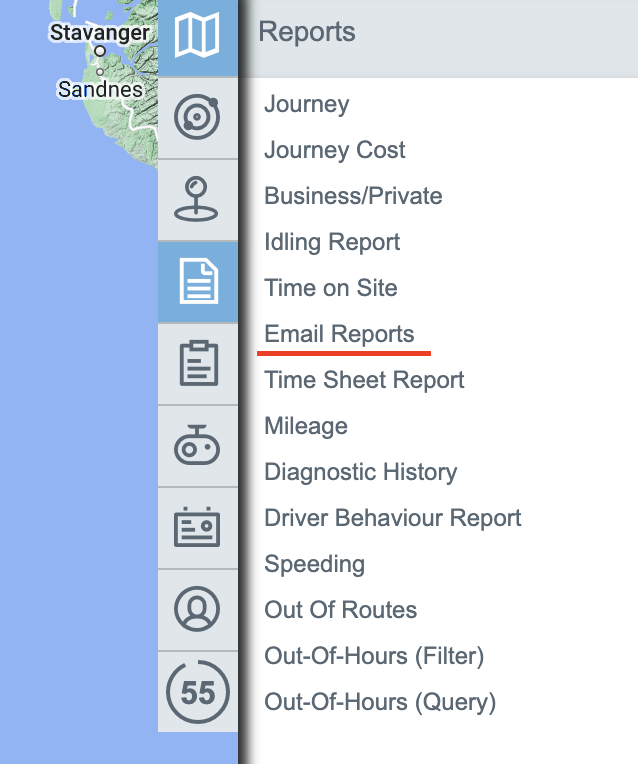Select the underlined Email Reports item
Screen dimensions: 638x764
(x=339, y=334)
